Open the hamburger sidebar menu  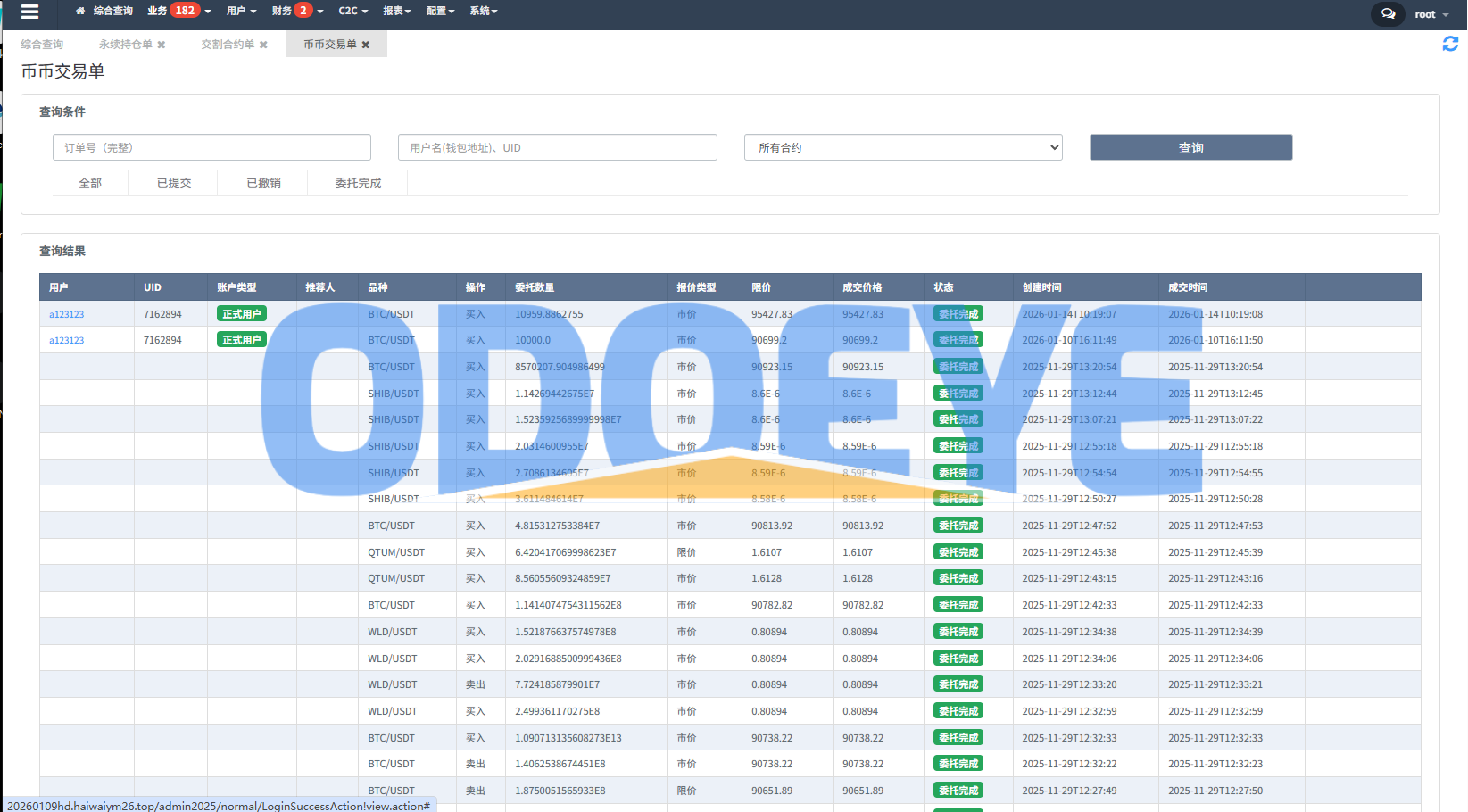click(x=29, y=12)
